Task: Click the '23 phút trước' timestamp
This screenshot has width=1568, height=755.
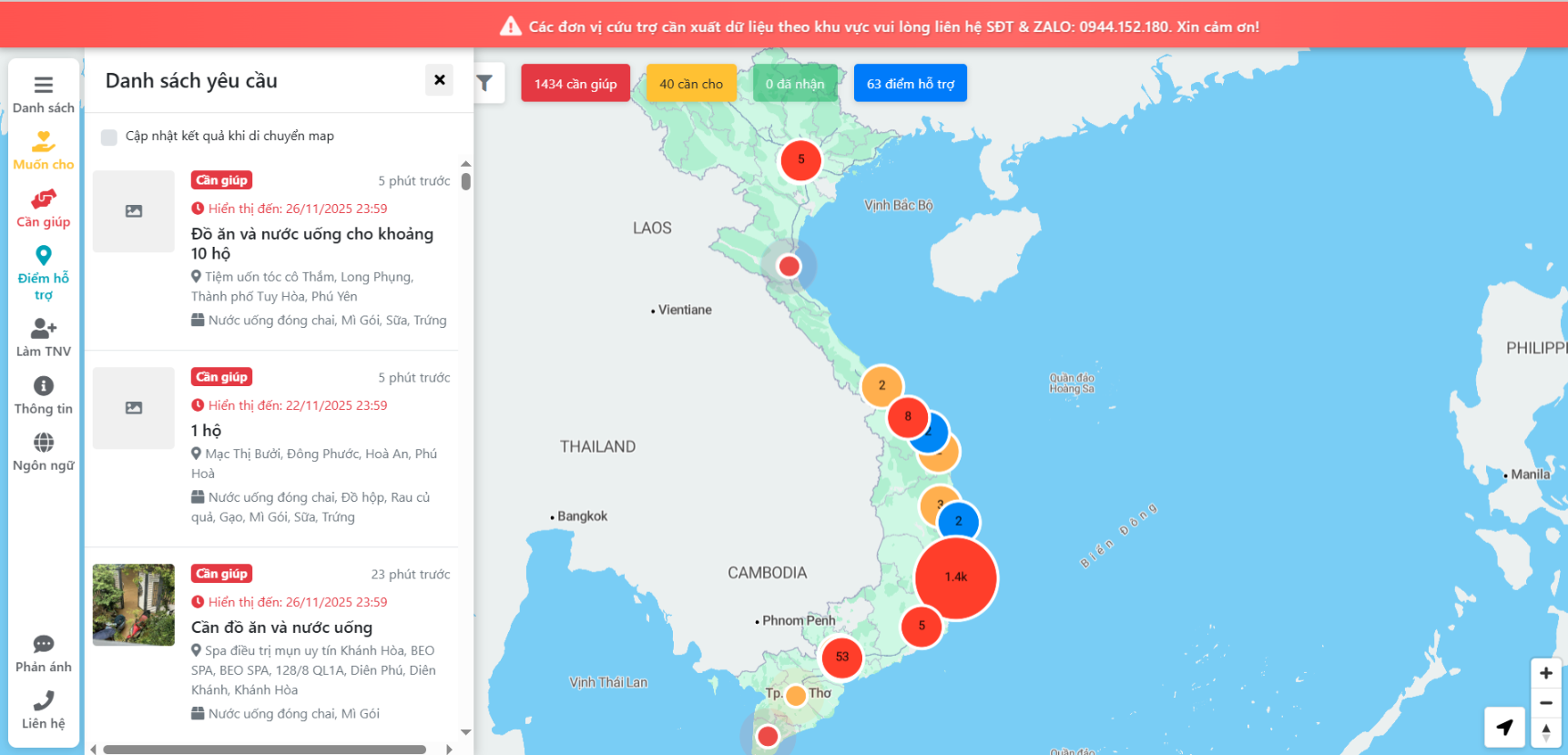Action: pyautogui.click(x=411, y=574)
